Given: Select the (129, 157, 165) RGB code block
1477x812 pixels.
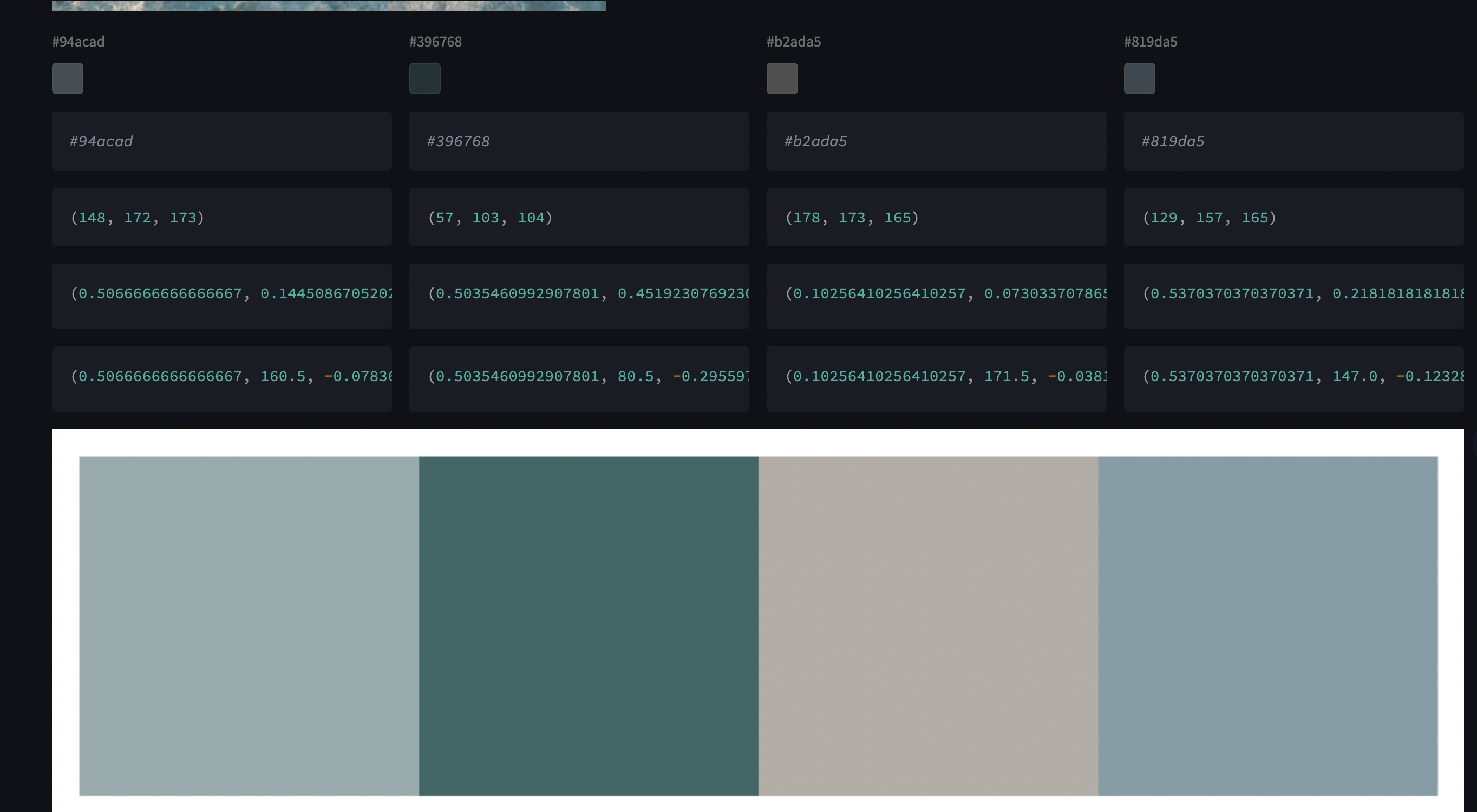Looking at the screenshot, I should click(1293, 217).
